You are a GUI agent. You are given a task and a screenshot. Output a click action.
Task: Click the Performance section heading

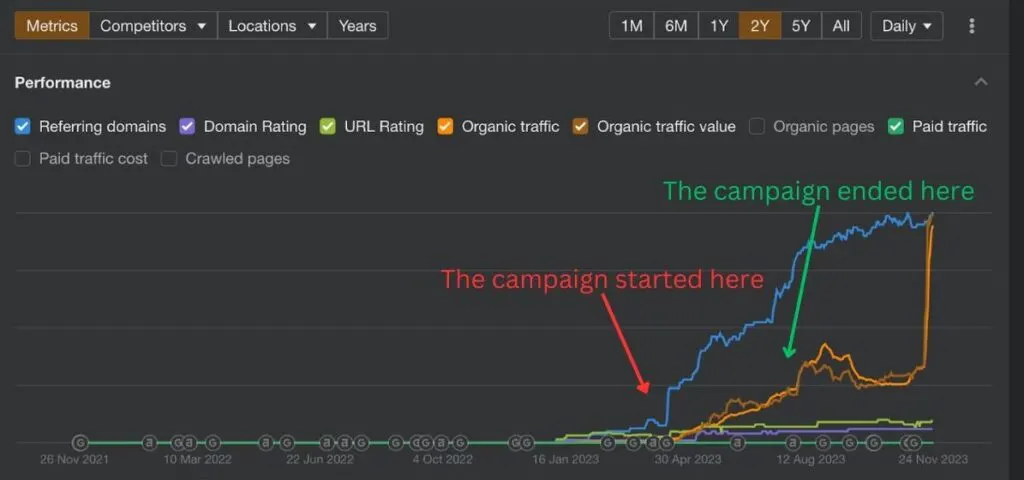pyautogui.click(x=63, y=83)
